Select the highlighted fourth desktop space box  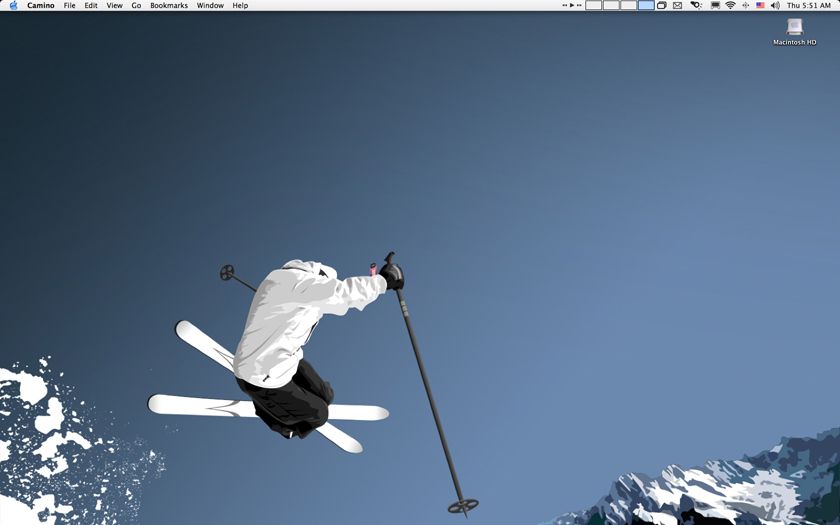coord(646,5)
